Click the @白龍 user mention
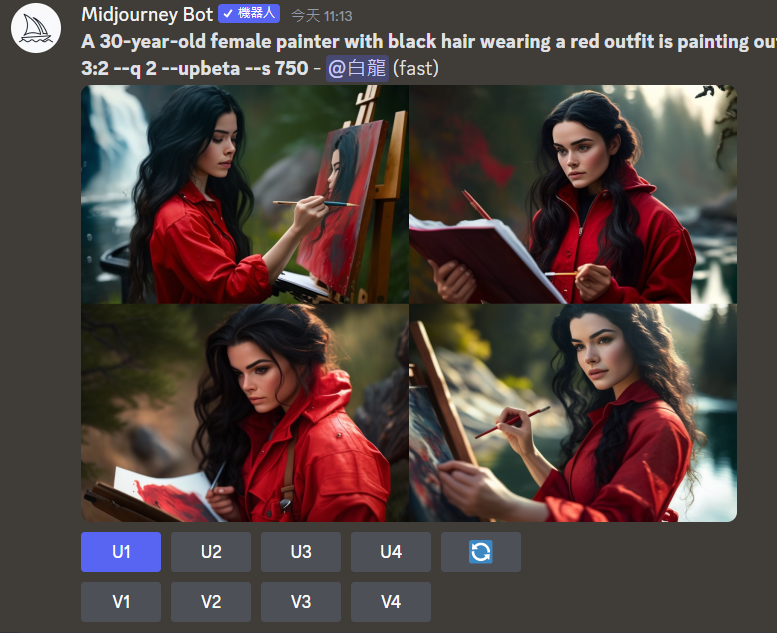Screen dimensions: 777x633 coord(357,68)
